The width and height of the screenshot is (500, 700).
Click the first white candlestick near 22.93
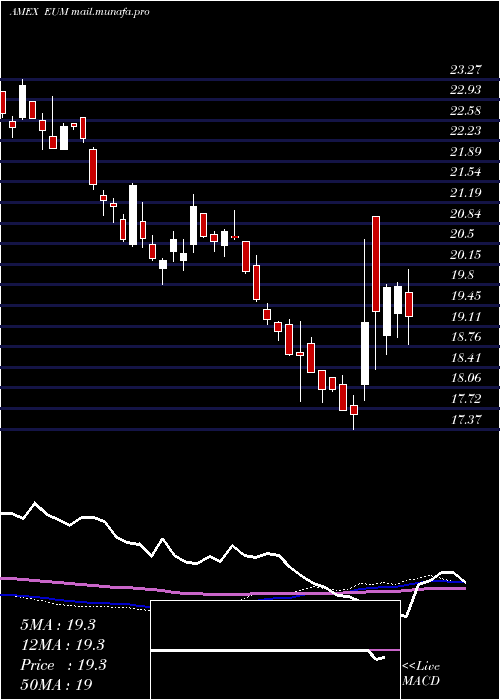(22, 102)
